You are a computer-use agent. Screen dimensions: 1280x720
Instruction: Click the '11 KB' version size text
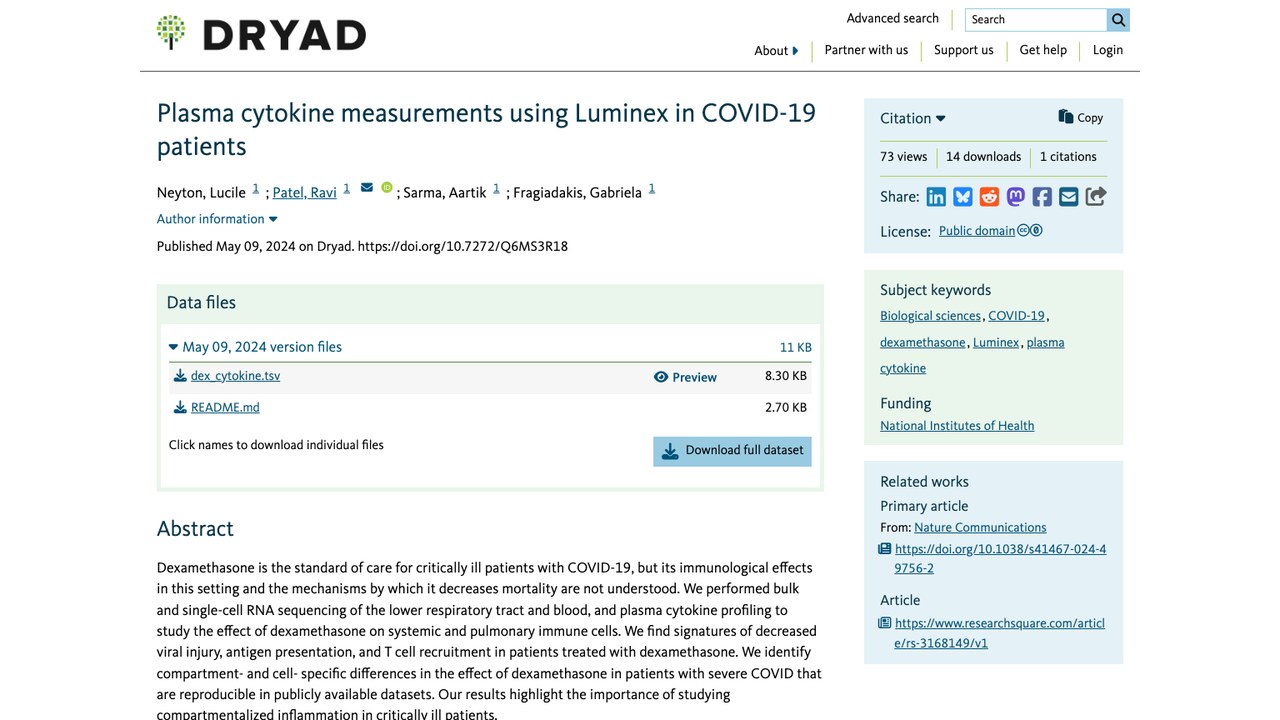click(x=796, y=348)
